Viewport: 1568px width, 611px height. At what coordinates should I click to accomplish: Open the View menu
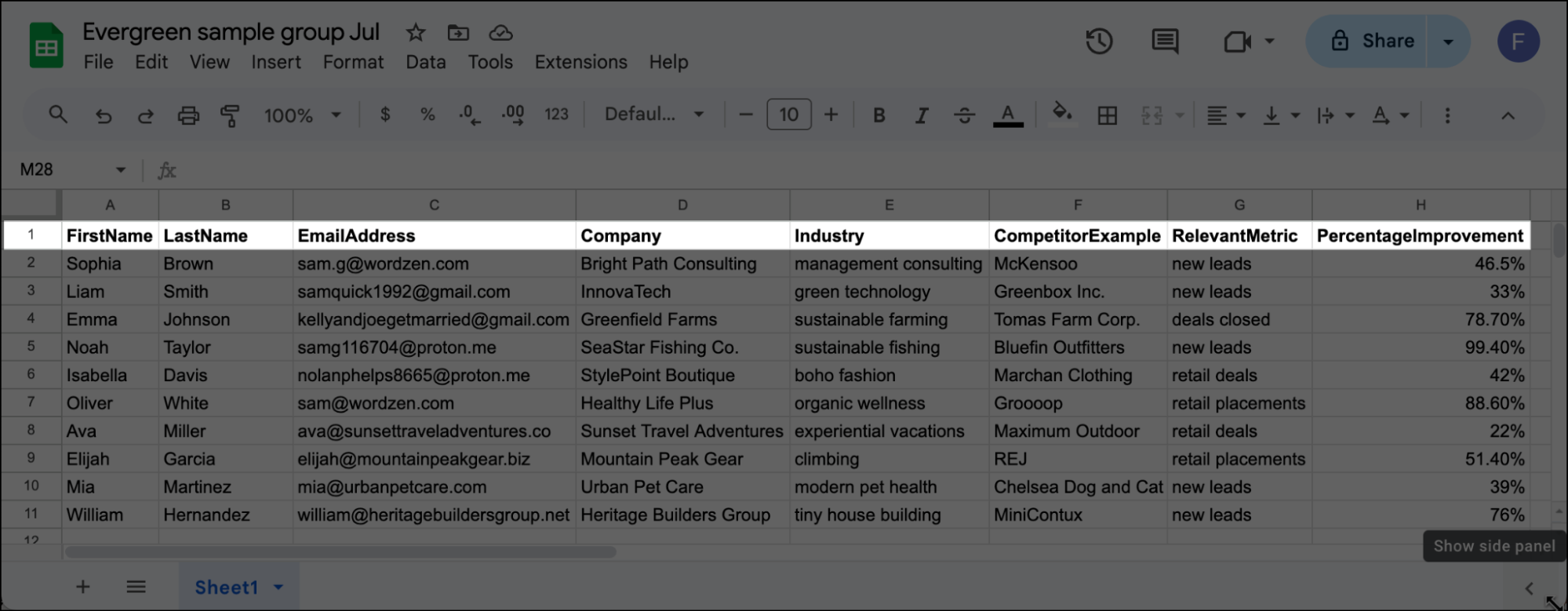tap(209, 62)
